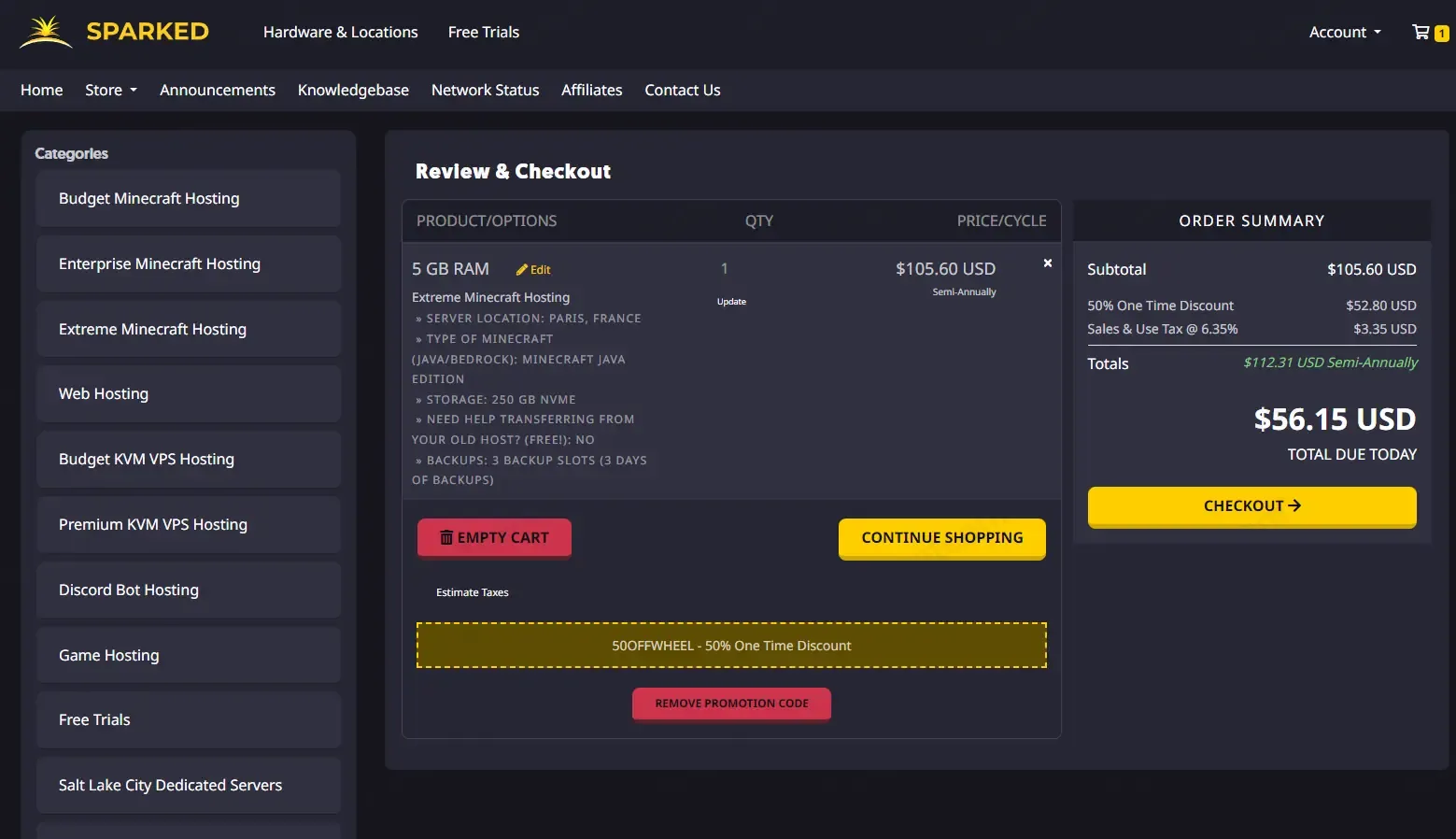The image size is (1456, 839).
Task: Click the Product/Options column header
Action: pyautogui.click(x=487, y=220)
